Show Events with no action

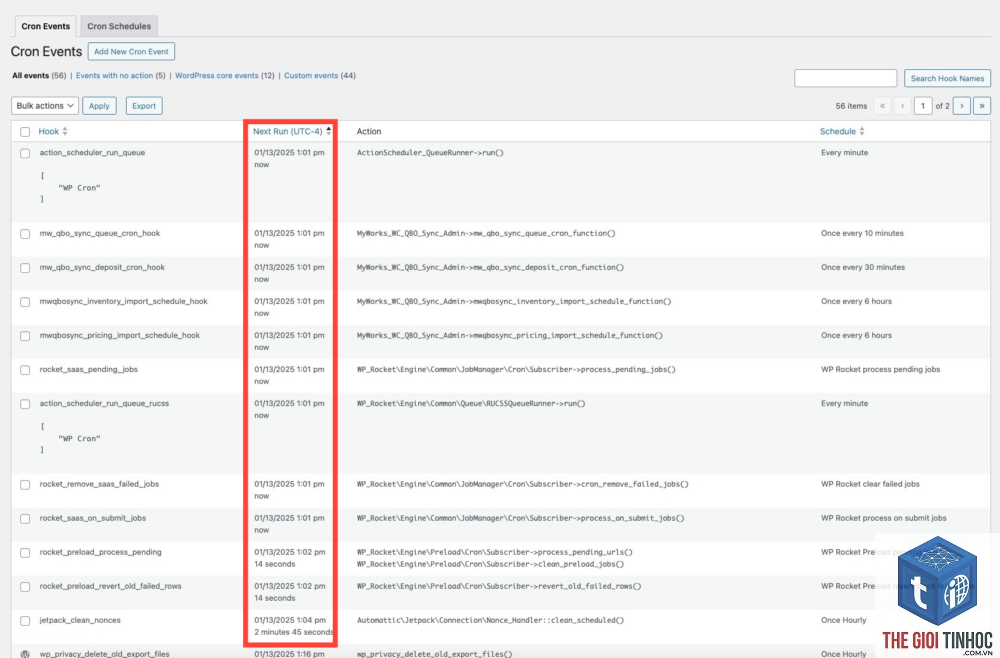point(114,75)
